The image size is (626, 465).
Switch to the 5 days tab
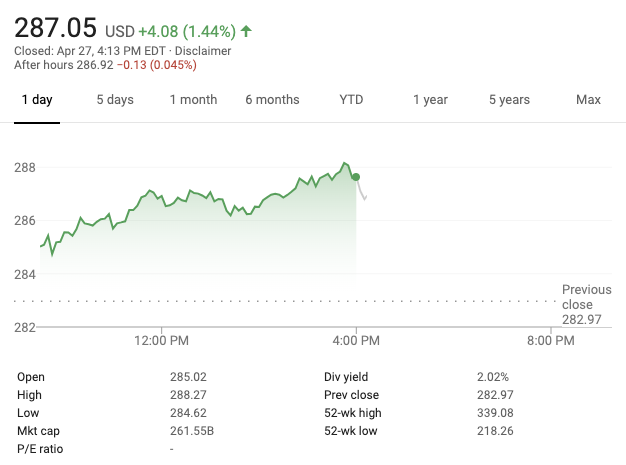pyautogui.click(x=115, y=100)
